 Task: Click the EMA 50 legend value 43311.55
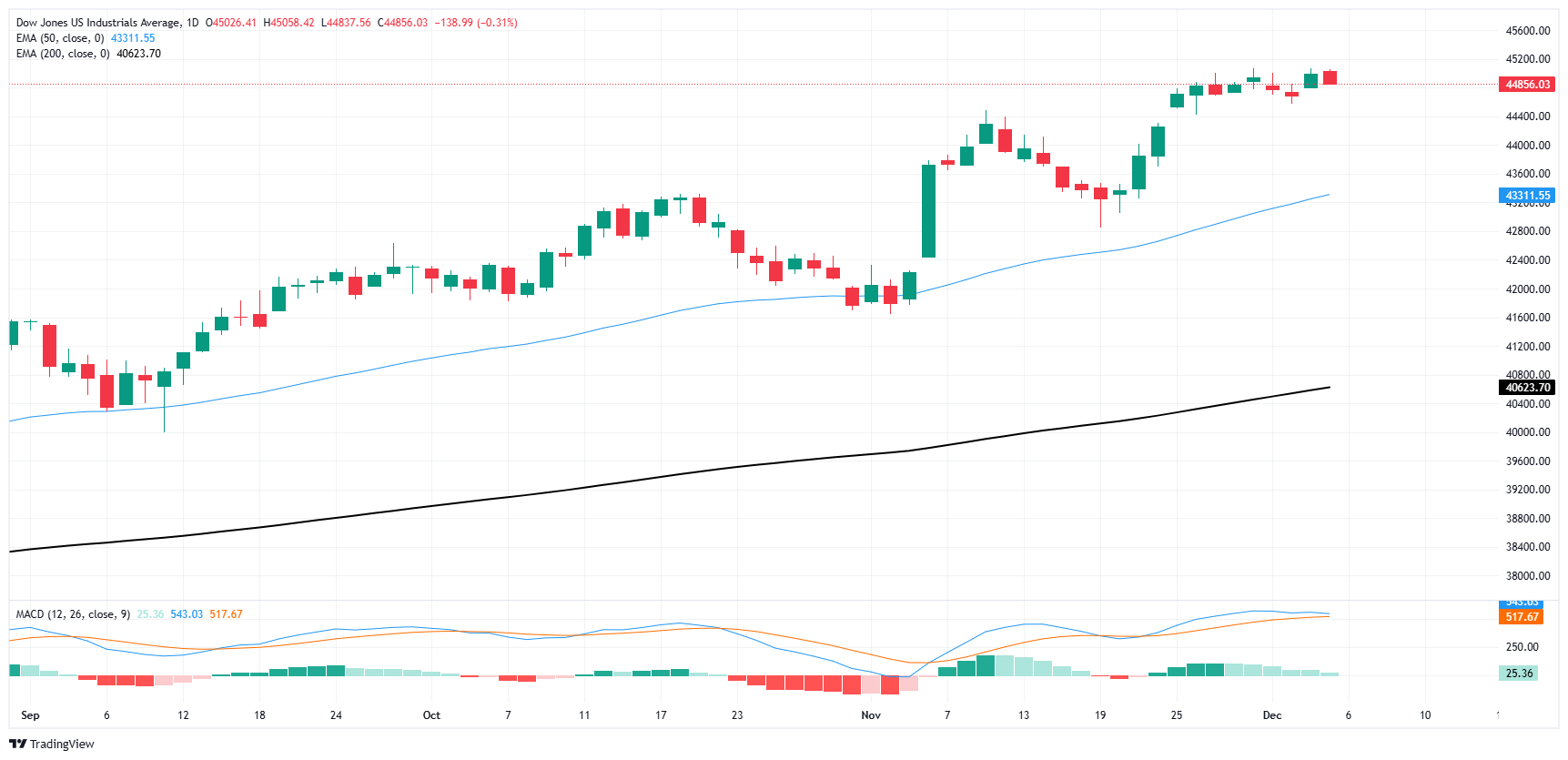click(133, 38)
